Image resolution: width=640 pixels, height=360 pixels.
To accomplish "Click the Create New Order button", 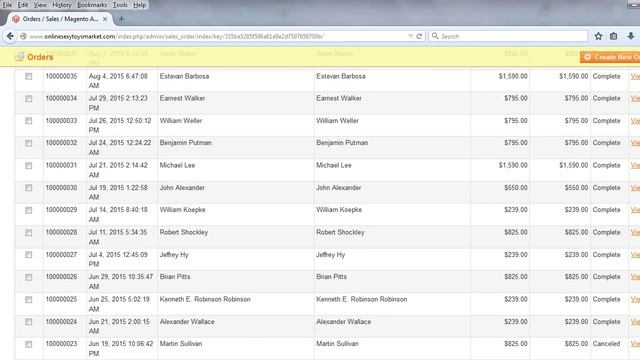I will click(x=610, y=57).
